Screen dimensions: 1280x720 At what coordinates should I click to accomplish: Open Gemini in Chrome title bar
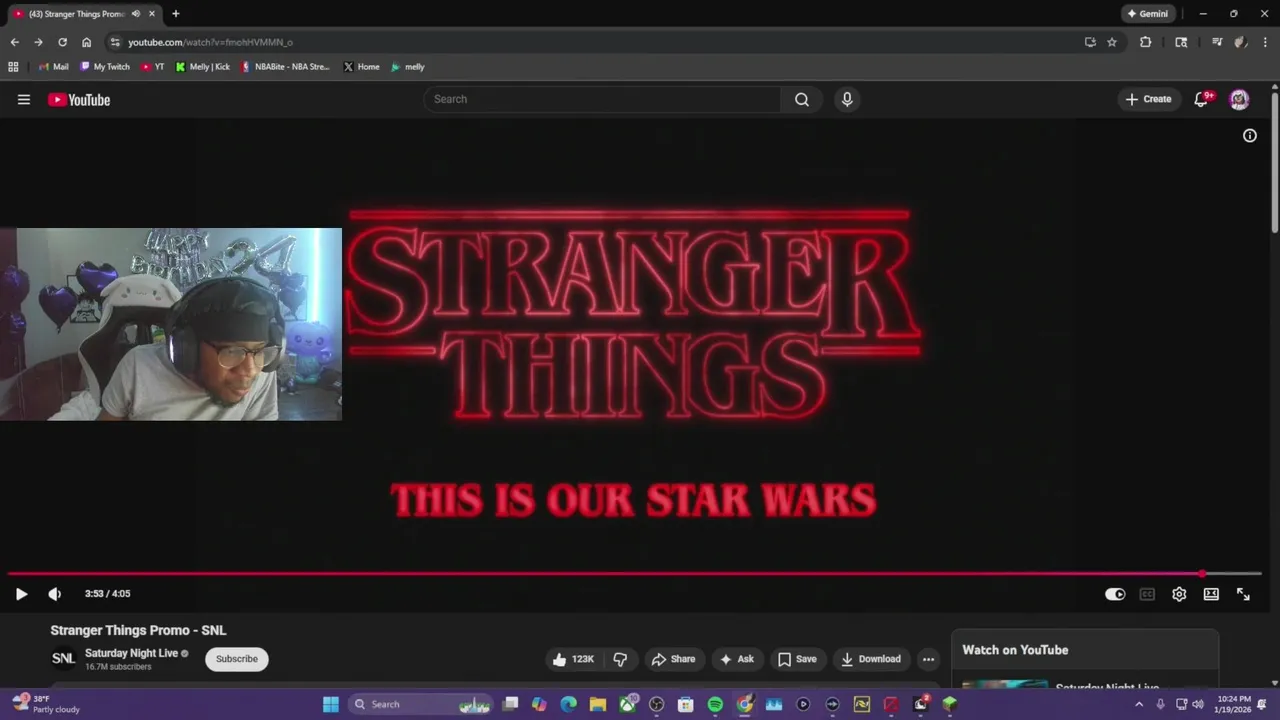(1147, 14)
